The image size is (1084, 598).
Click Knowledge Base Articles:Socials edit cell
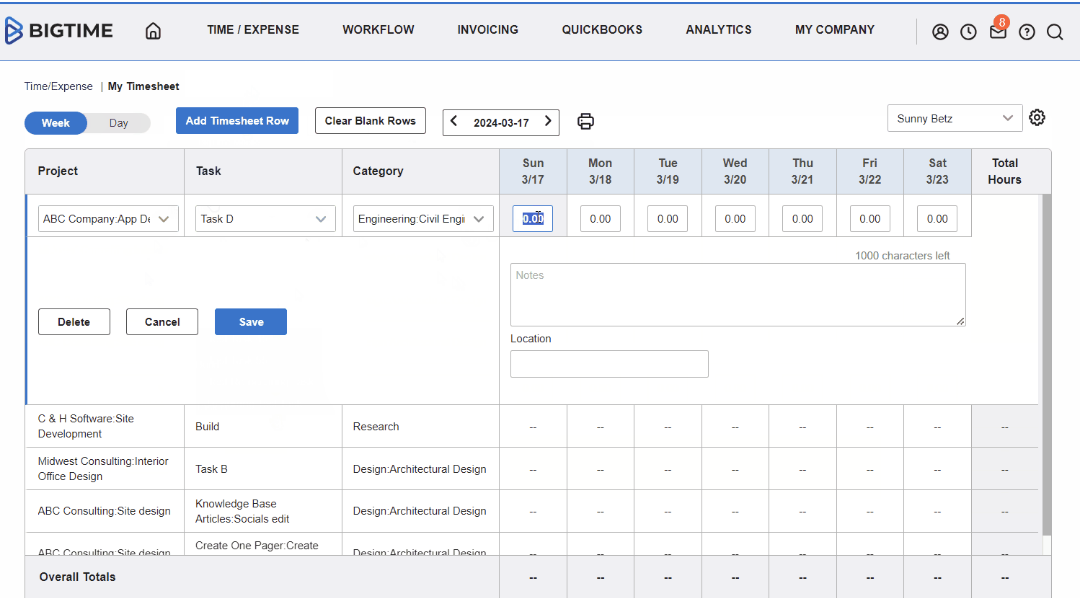pos(263,512)
